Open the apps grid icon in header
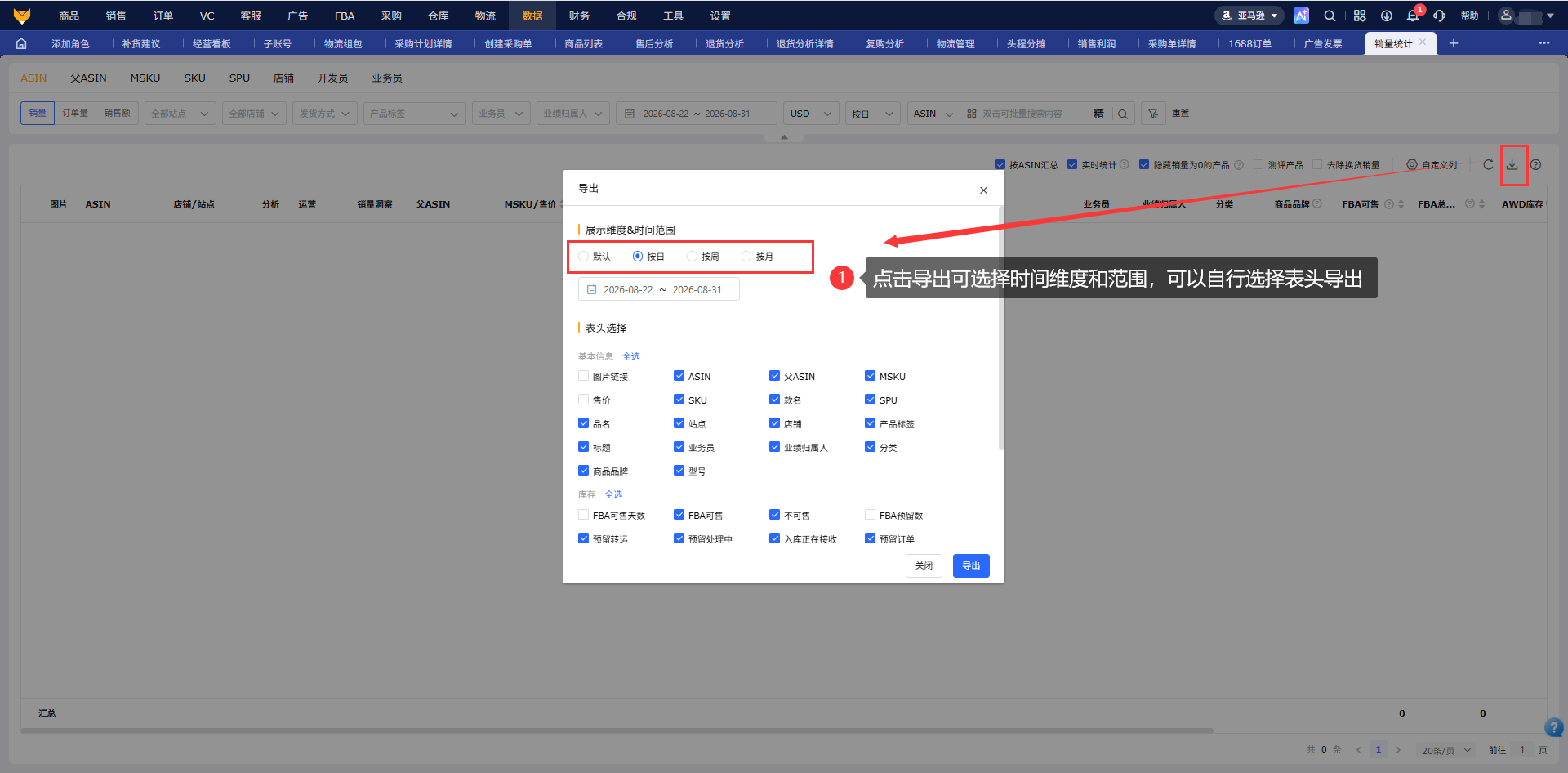The width and height of the screenshot is (1568, 773). [1360, 16]
